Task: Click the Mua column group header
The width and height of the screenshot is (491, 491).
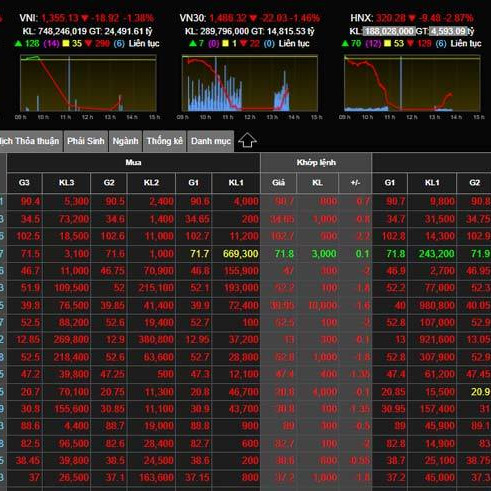Action: click(x=133, y=163)
